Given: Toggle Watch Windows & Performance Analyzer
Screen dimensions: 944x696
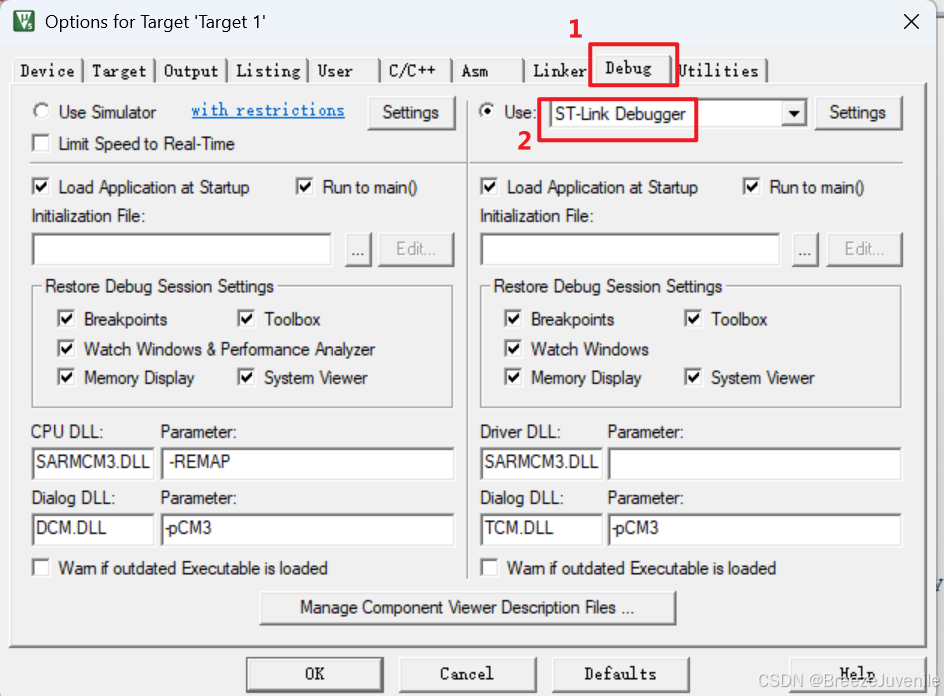Looking at the screenshot, I should pyautogui.click(x=66, y=348).
